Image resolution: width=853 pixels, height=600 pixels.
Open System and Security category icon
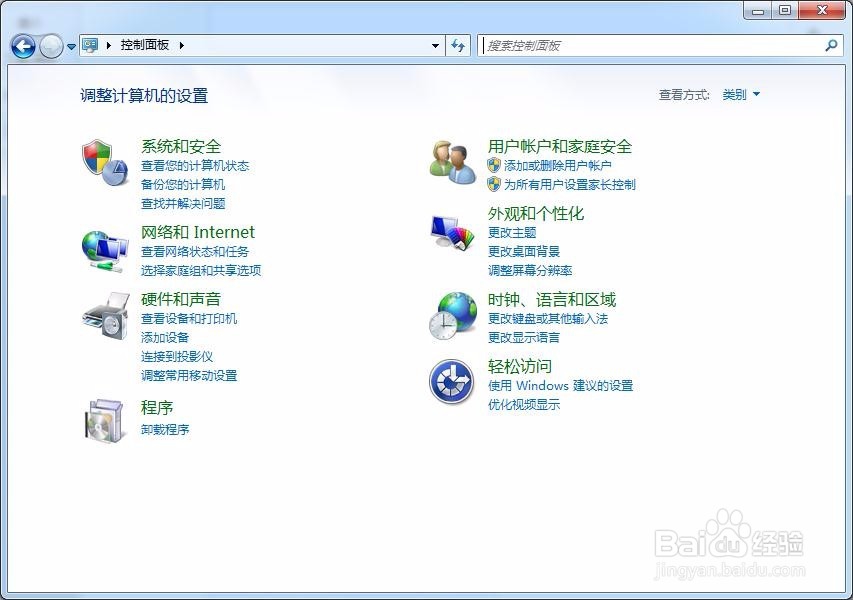click(x=105, y=164)
